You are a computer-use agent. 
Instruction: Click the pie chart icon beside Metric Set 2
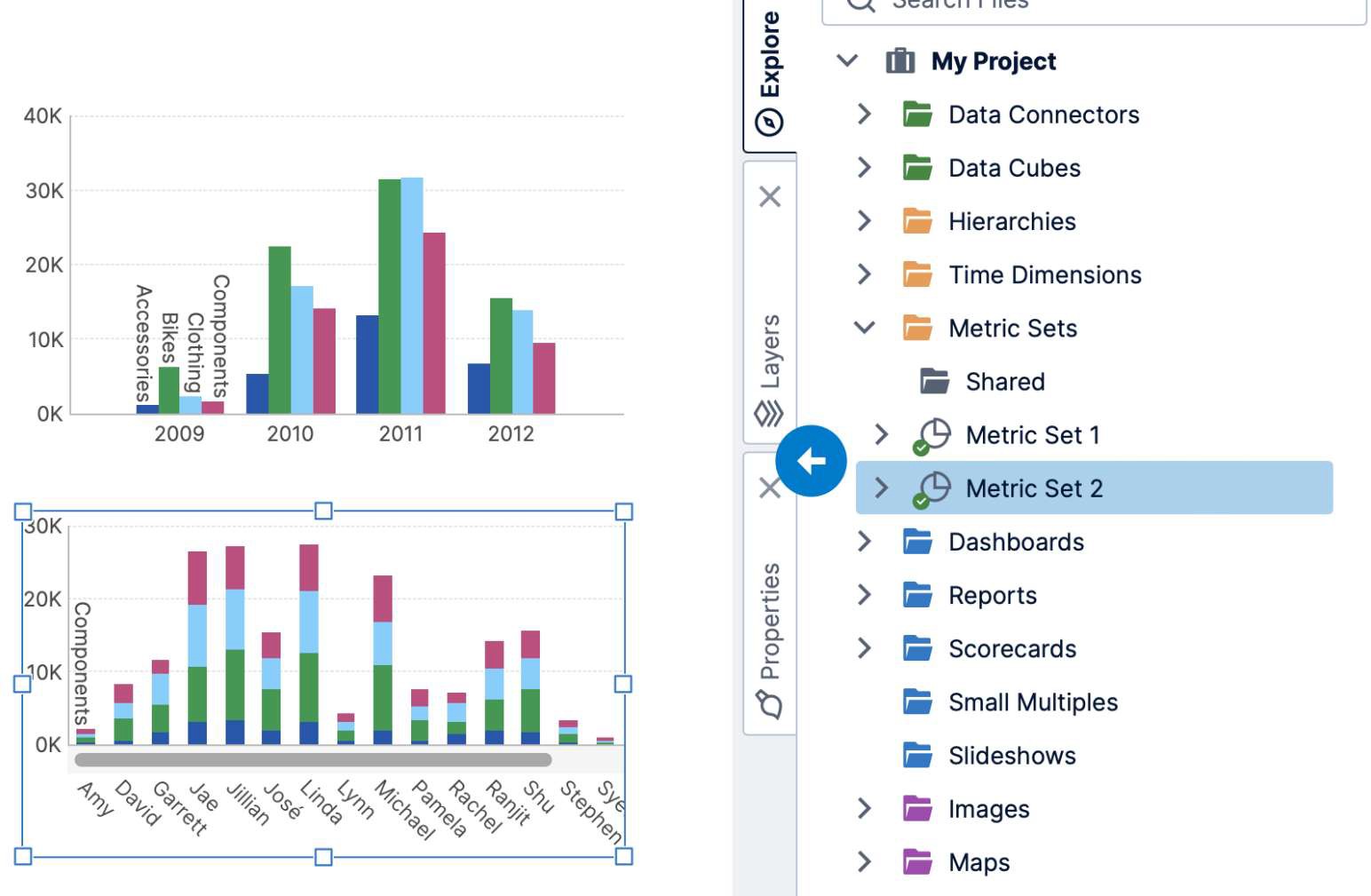point(938,488)
